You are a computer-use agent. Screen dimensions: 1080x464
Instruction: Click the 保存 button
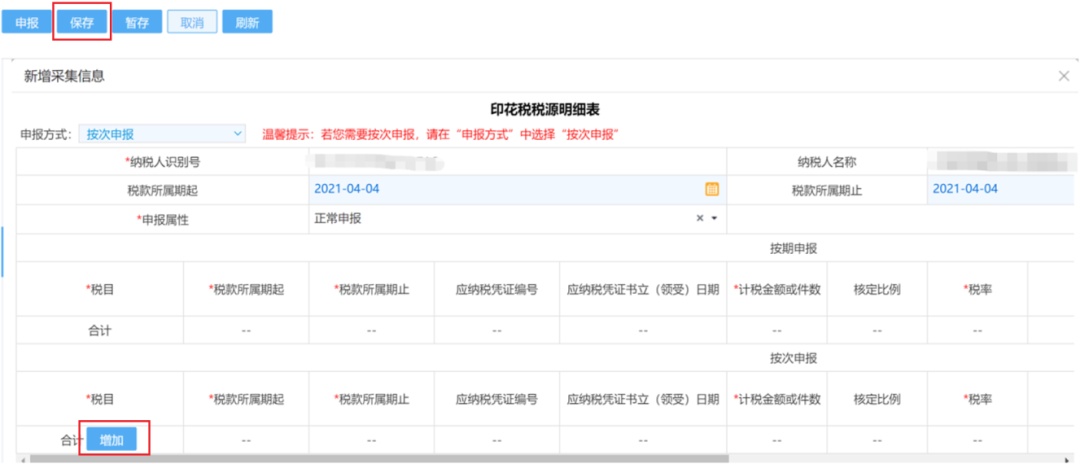(x=81, y=22)
